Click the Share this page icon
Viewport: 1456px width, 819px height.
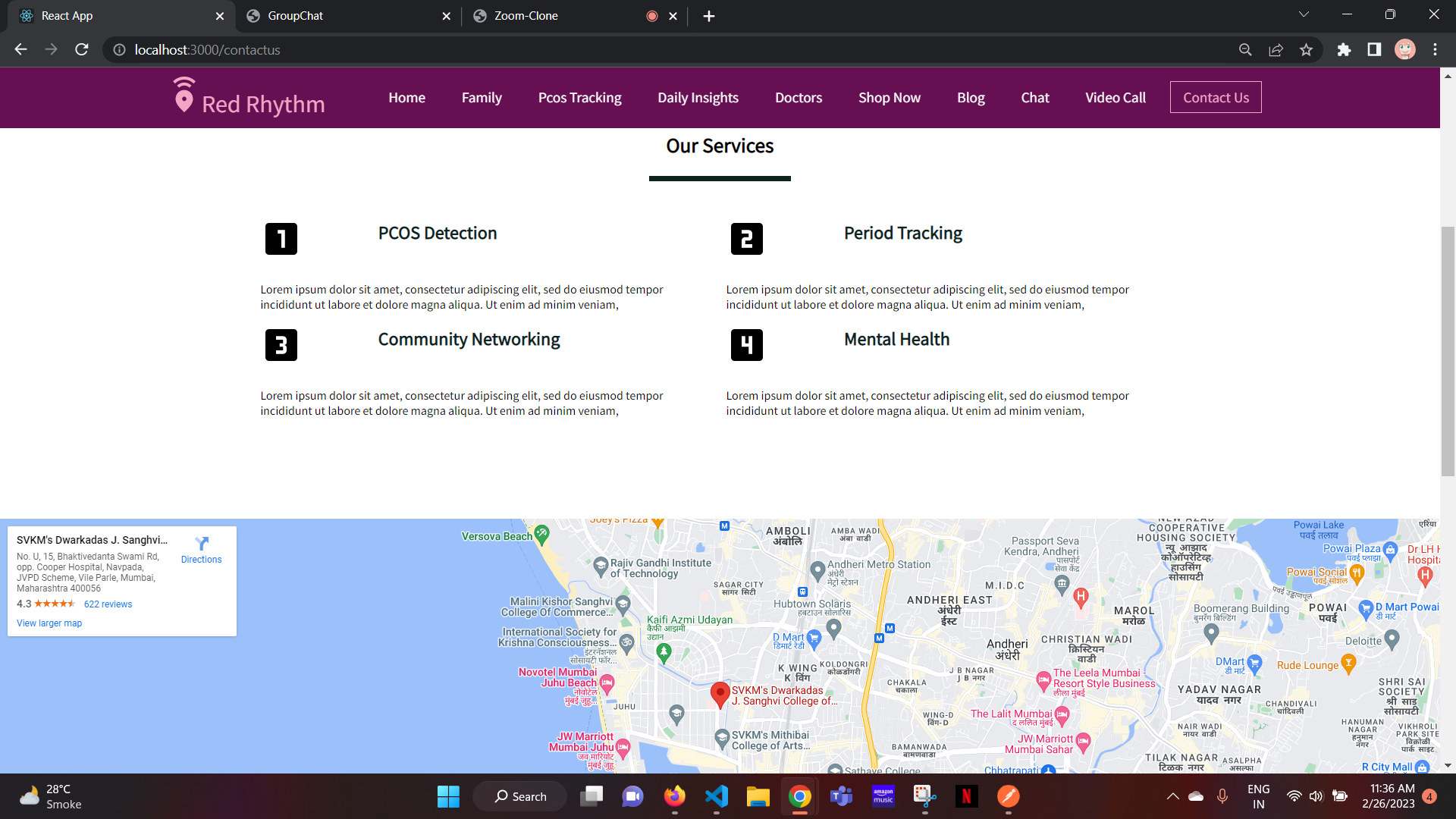[x=1276, y=50]
